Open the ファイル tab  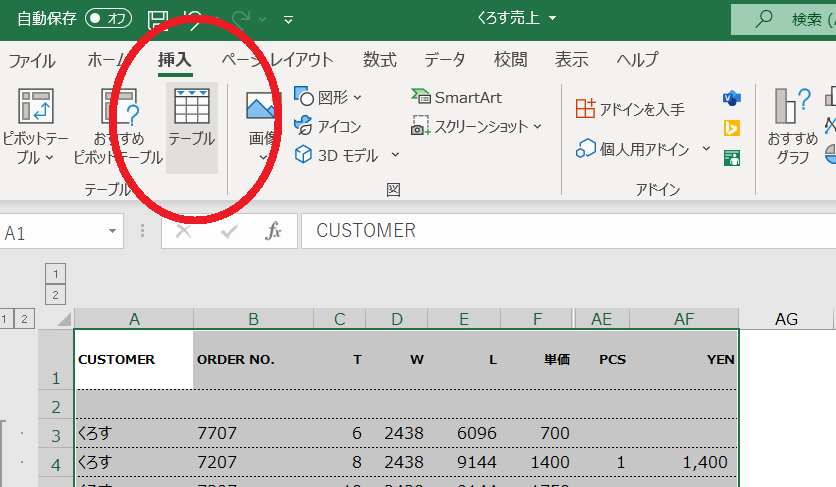[x=31, y=60]
